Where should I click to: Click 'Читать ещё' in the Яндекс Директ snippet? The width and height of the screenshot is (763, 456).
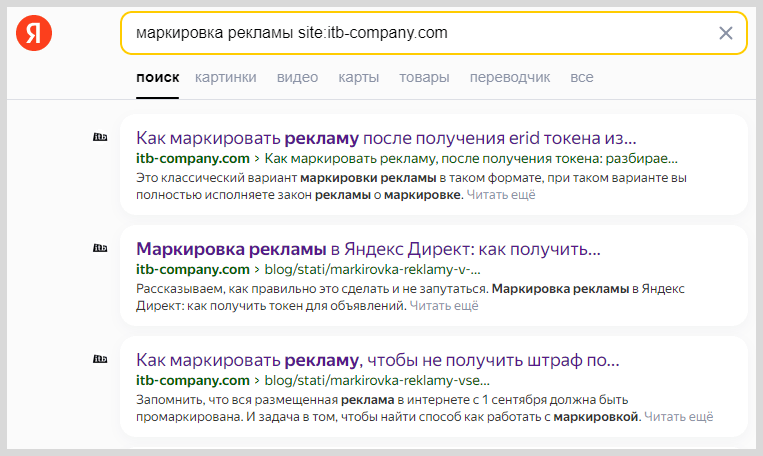point(444,306)
